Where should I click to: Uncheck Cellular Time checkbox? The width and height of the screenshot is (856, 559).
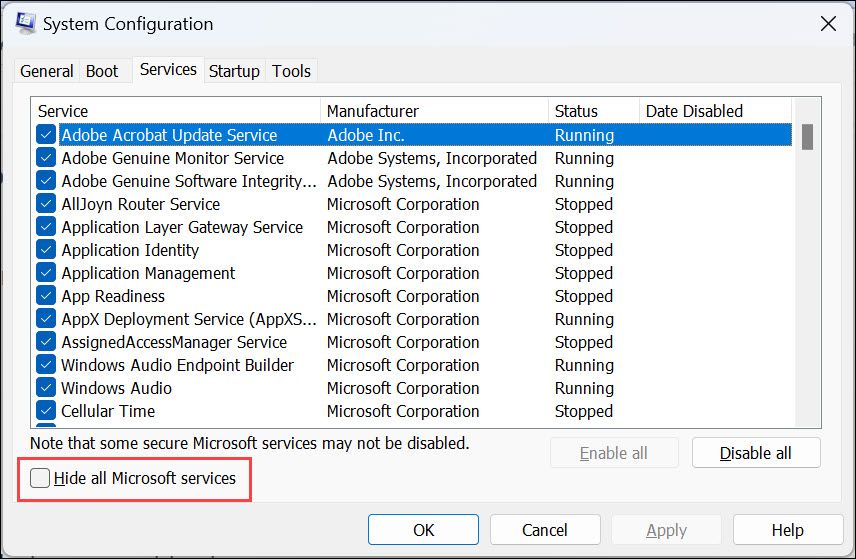pos(46,410)
